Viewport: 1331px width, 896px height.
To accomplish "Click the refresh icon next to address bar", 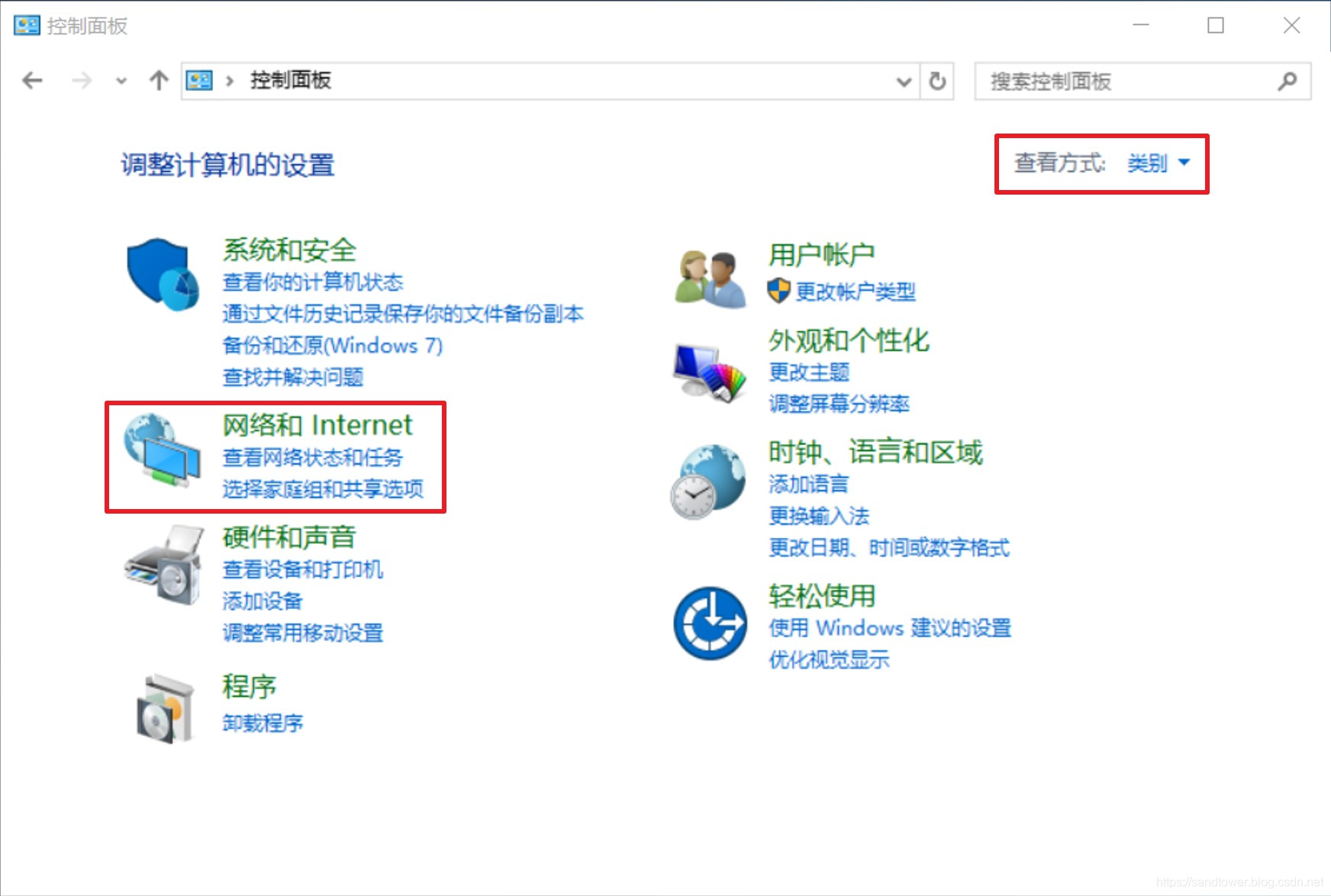I will point(938,80).
